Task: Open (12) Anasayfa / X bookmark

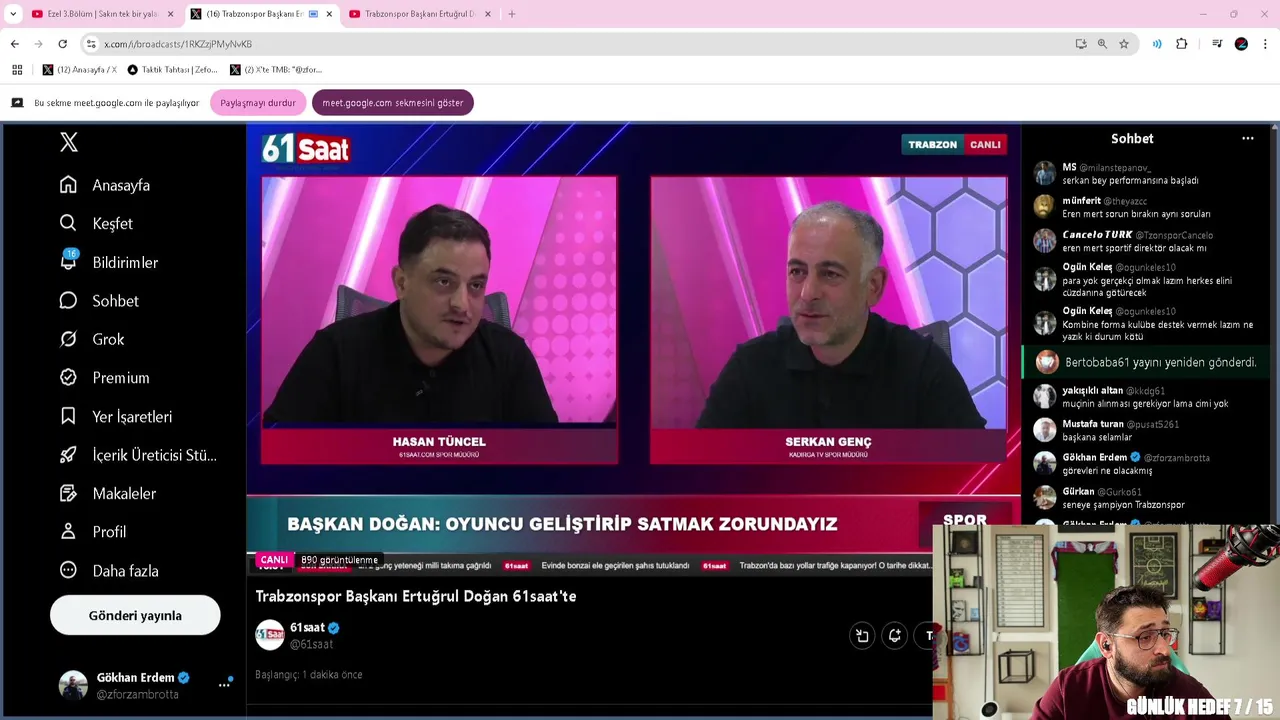Action: (80, 70)
